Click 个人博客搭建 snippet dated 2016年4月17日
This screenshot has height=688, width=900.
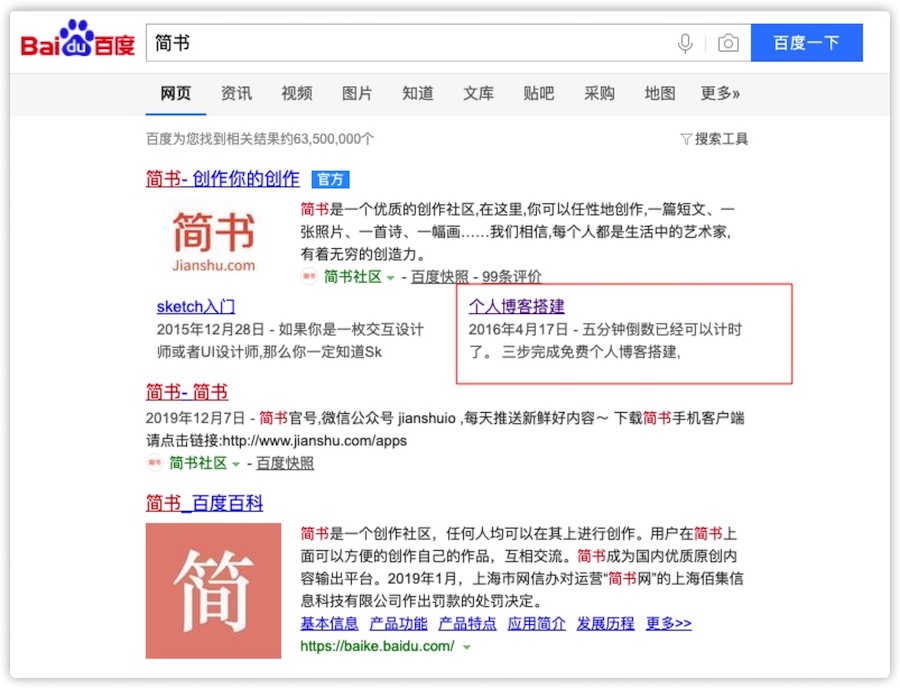[x=606, y=341]
